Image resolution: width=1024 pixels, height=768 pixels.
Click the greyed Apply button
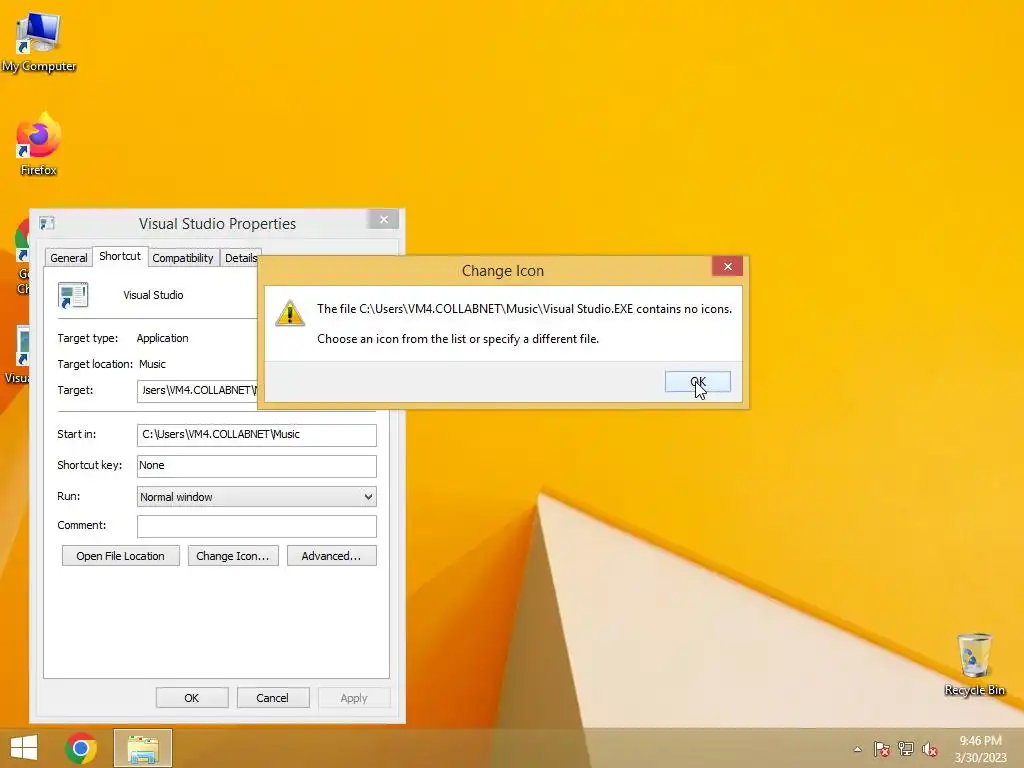click(354, 698)
